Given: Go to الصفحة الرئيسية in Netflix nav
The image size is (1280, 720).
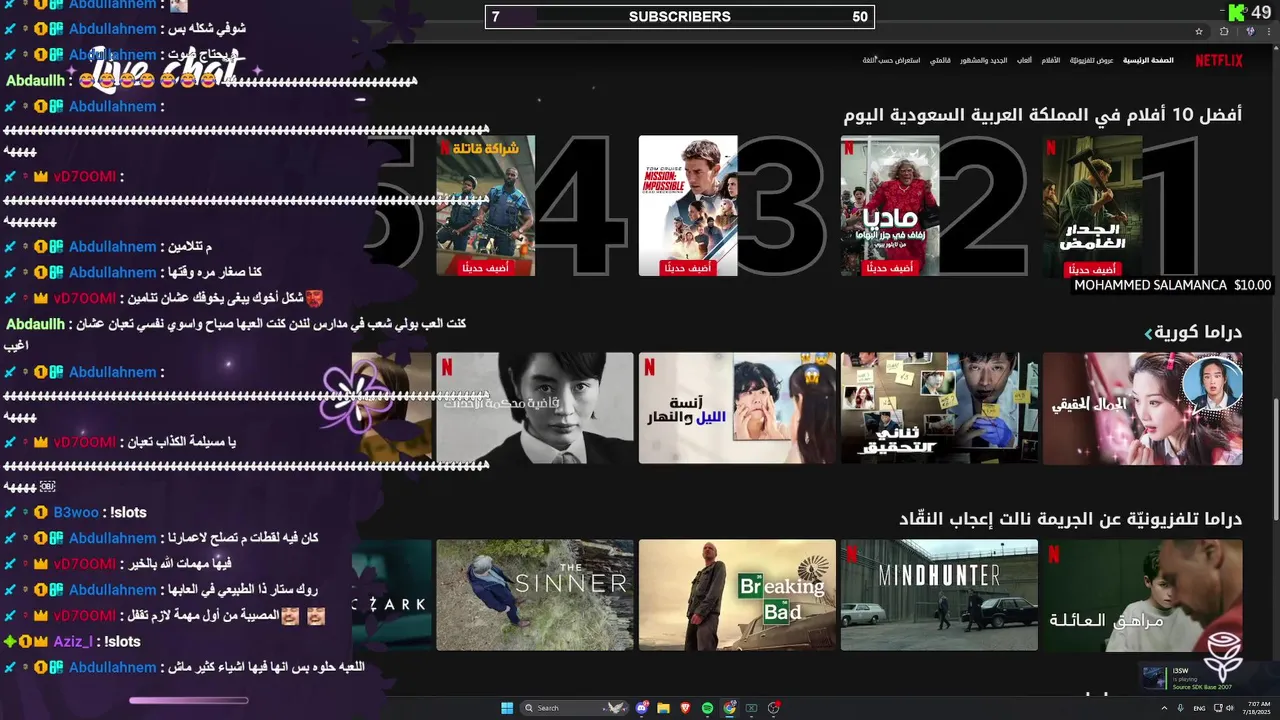Looking at the screenshot, I should click(x=1148, y=60).
